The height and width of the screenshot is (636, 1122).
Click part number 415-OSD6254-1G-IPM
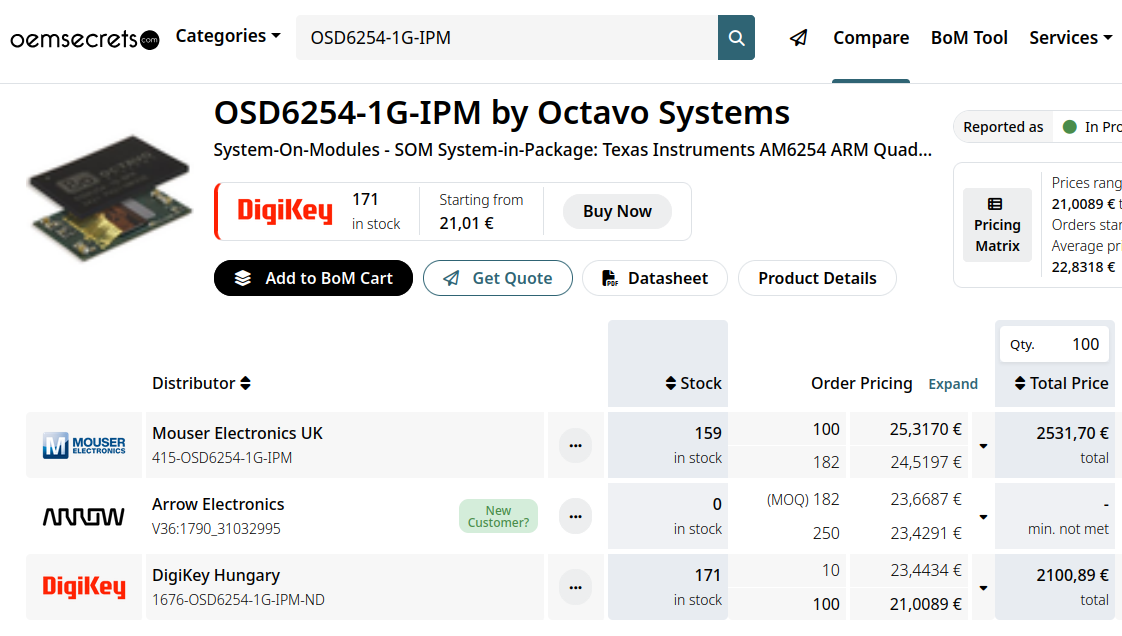point(222,458)
